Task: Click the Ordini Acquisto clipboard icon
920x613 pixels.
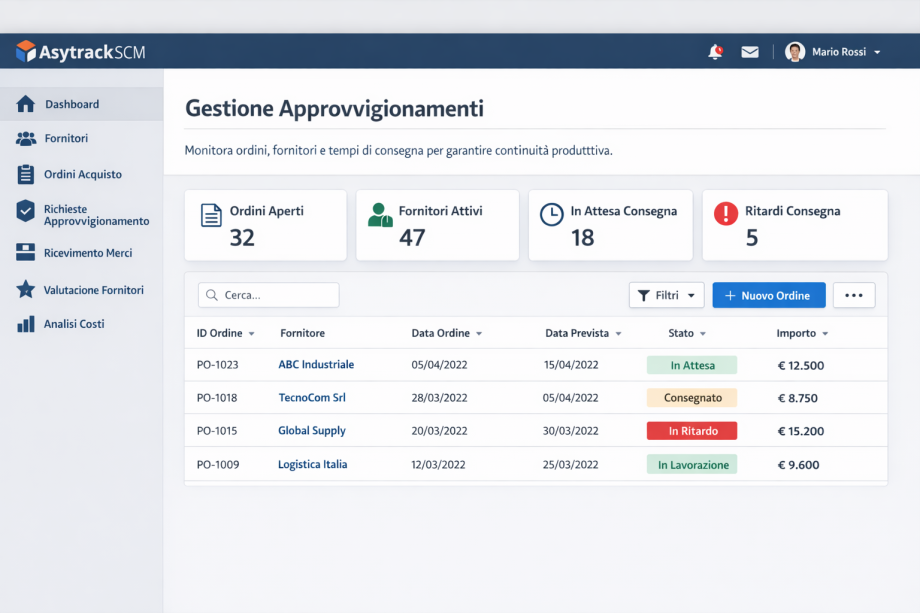Action: (26, 174)
